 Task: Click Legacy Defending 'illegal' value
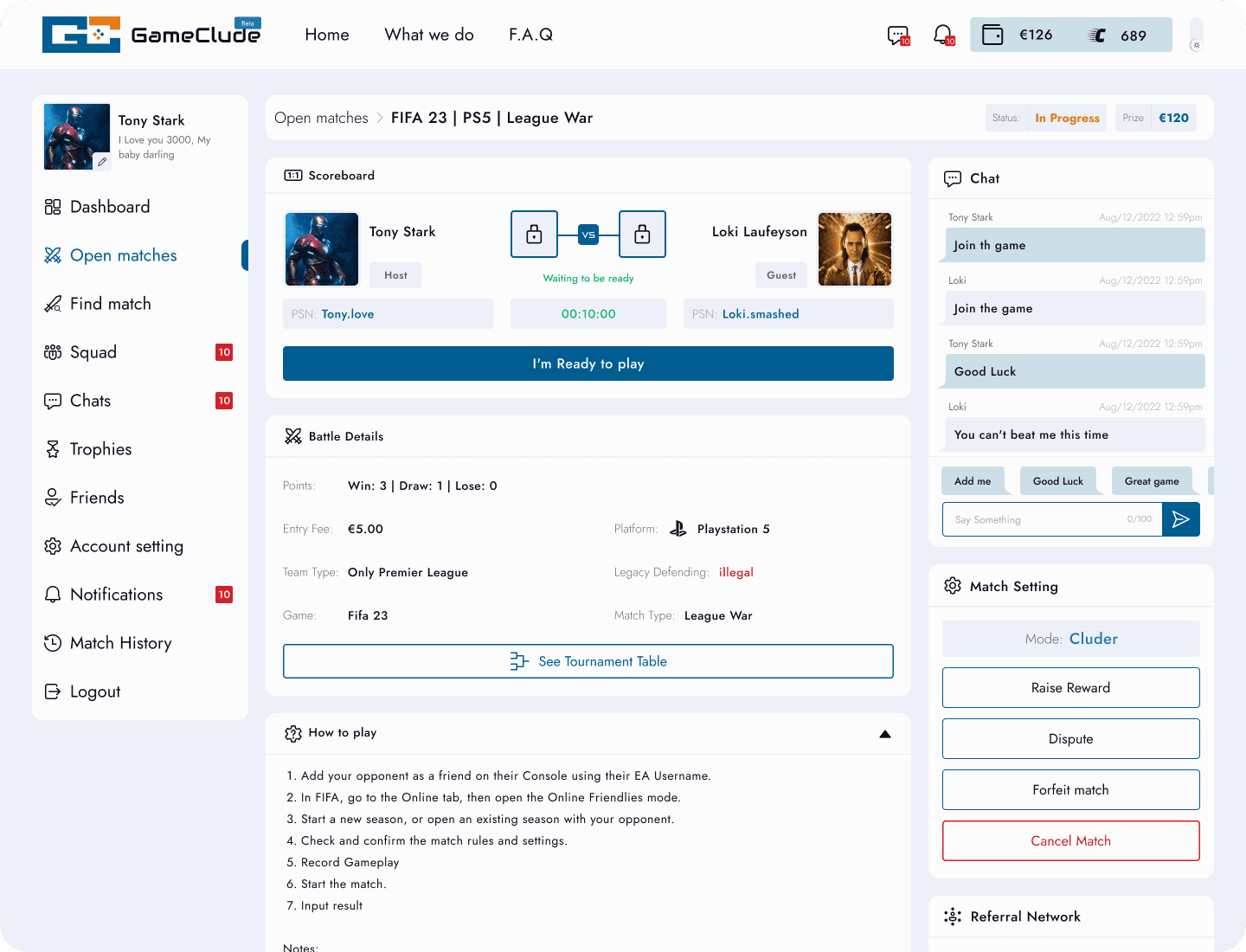(x=736, y=572)
